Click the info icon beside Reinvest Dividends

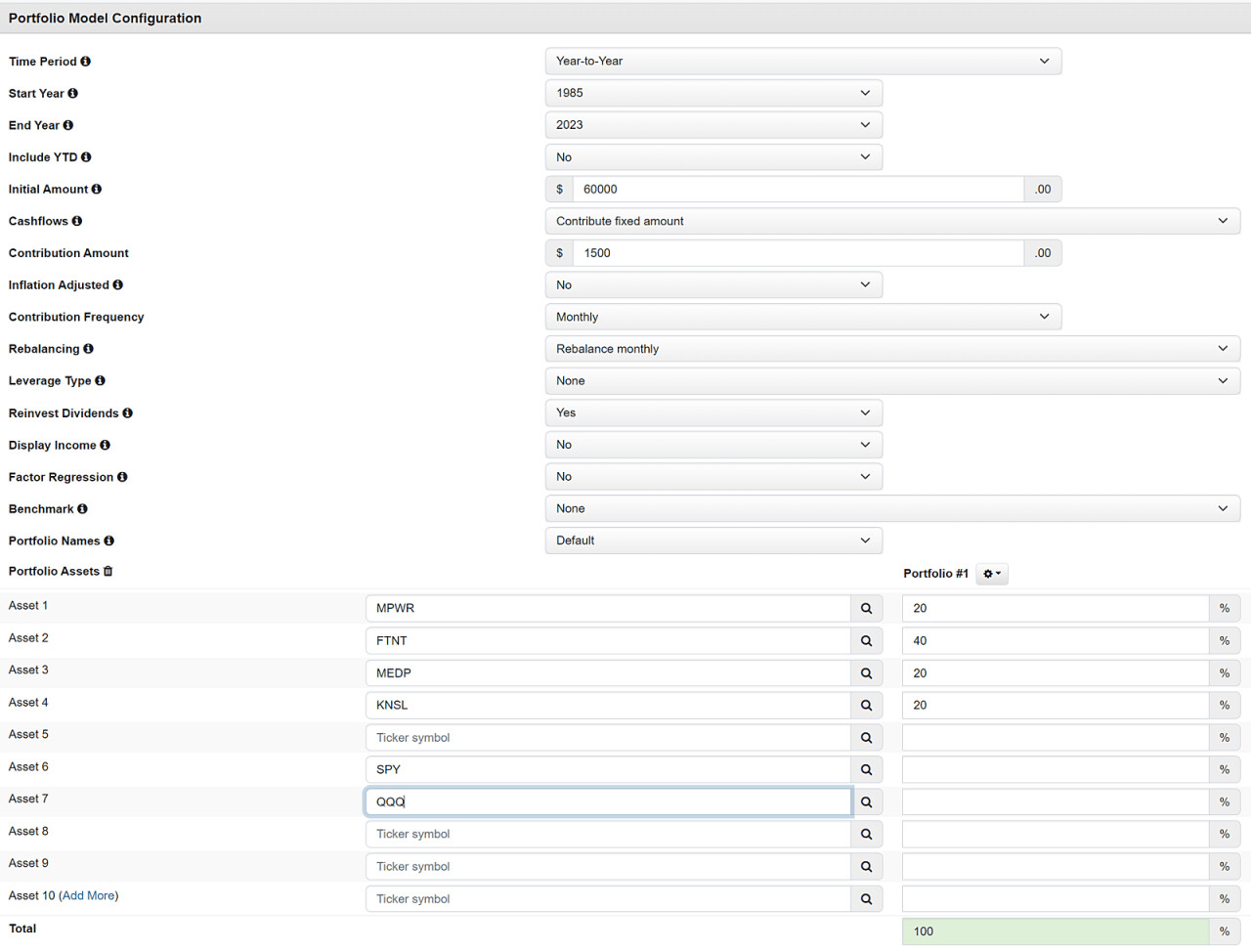(128, 413)
